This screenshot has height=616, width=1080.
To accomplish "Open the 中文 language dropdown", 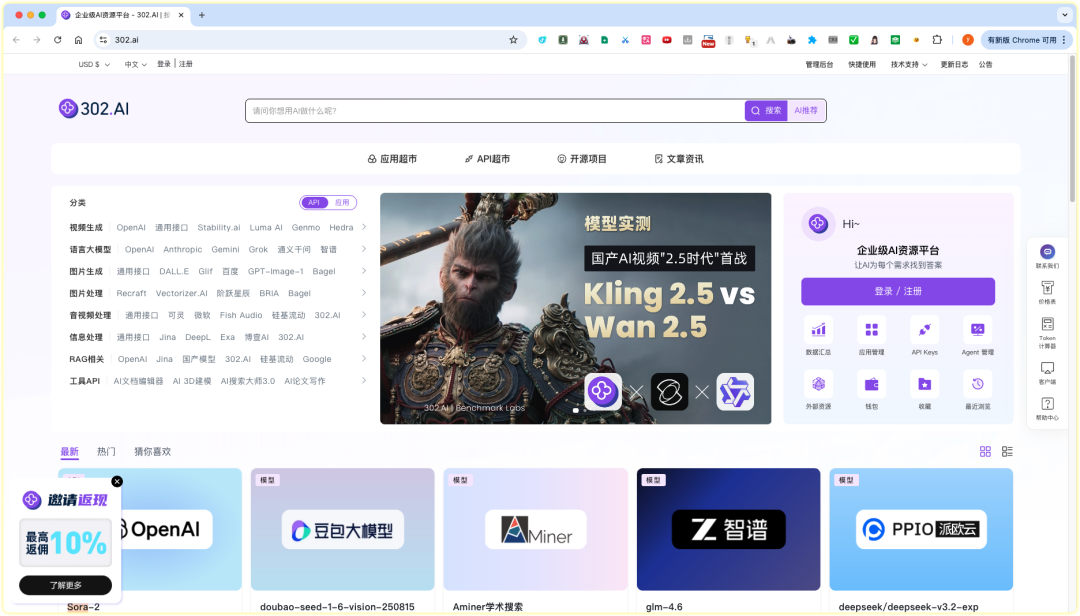I will [135, 63].
